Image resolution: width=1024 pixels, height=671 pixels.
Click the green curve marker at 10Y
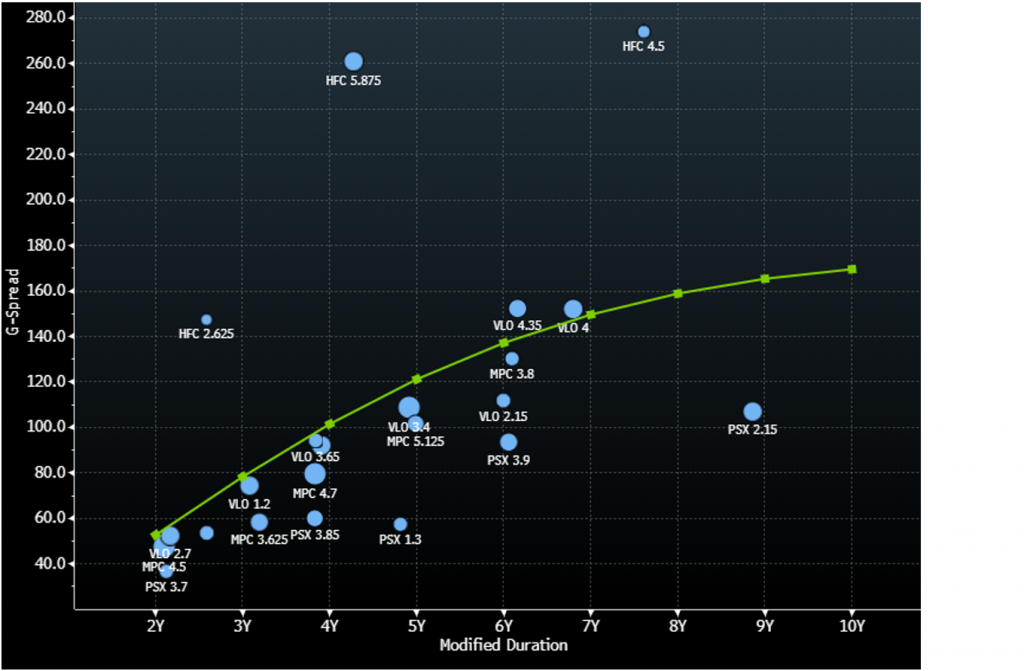pos(852,269)
